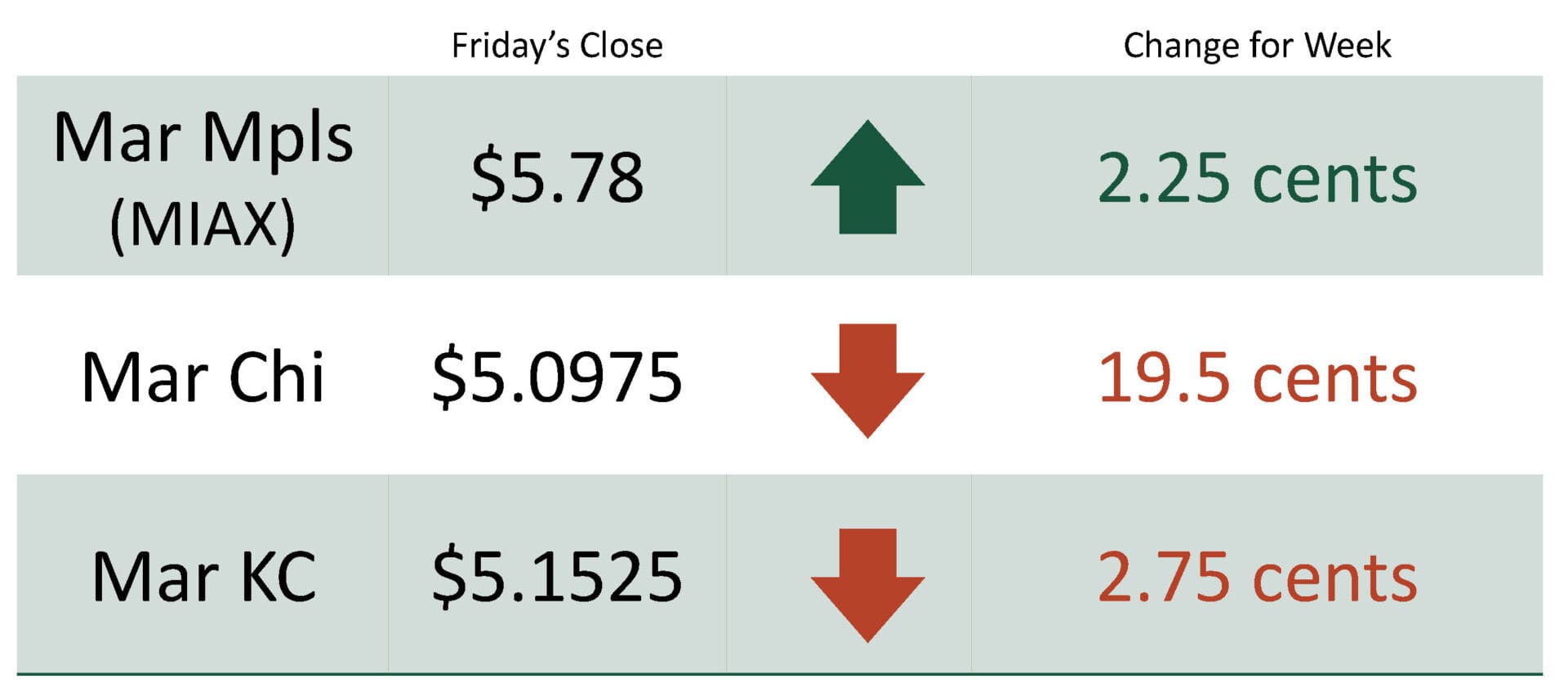Click the "Mar Chi" row label

[x=203, y=378]
